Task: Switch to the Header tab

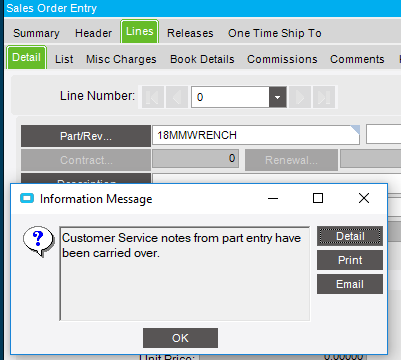Action: (93, 33)
